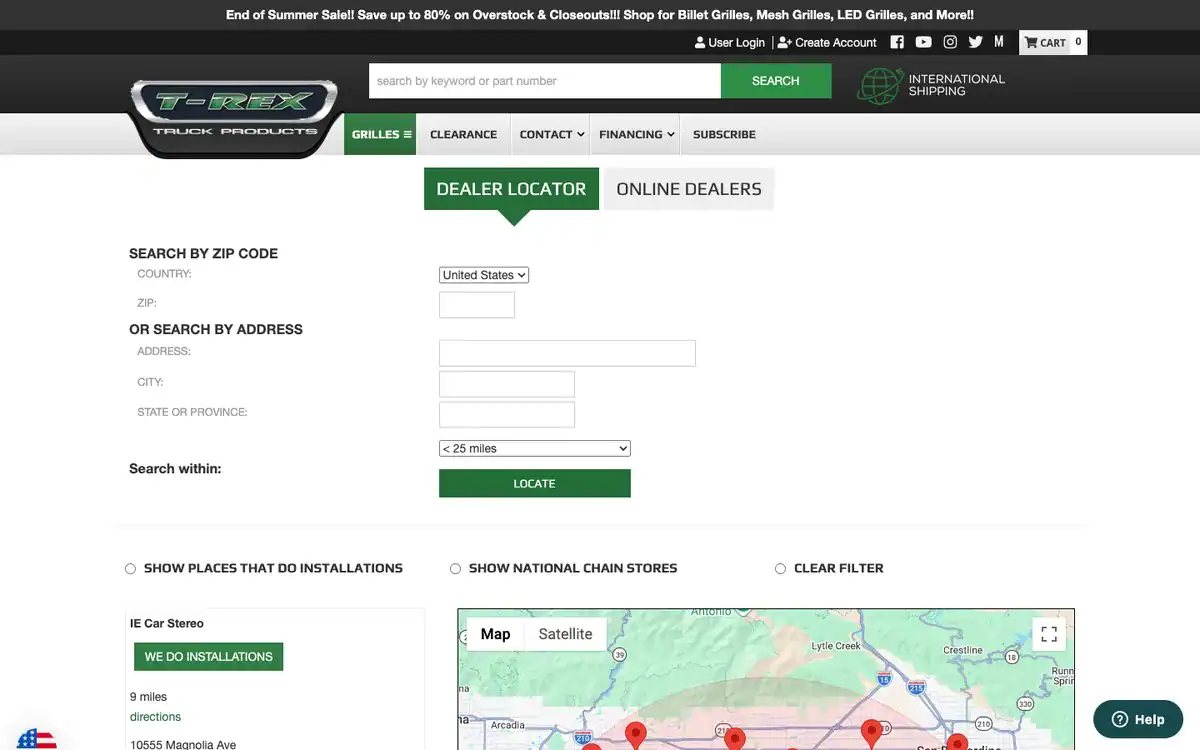Open the Twitter bird icon
The width and height of the screenshot is (1200, 750).
coord(976,42)
